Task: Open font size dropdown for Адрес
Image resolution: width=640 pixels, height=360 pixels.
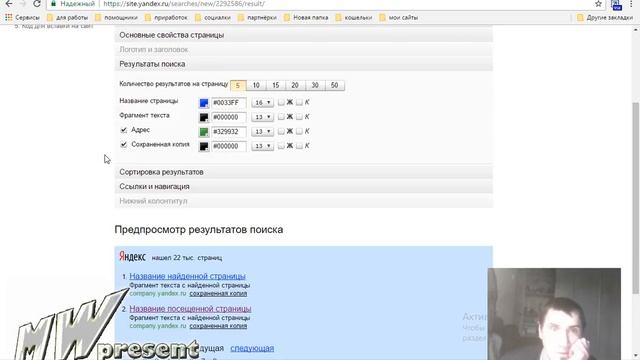Action: pos(262,131)
